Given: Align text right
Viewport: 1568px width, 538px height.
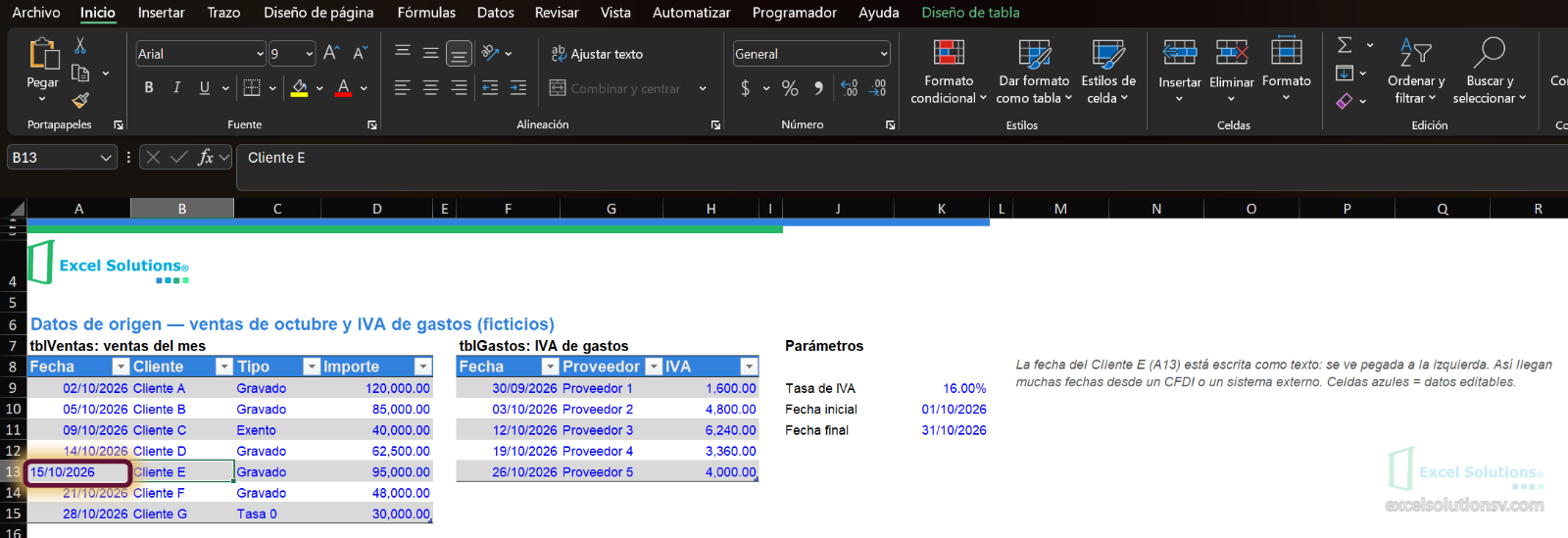Looking at the screenshot, I should pyautogui.click(x=459, y=88).
